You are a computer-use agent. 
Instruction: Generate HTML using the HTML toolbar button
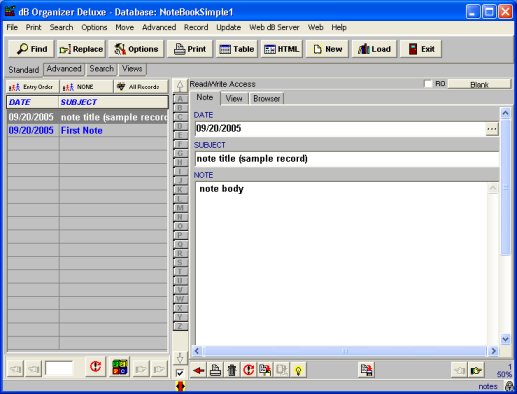pyautogui.click(x=282, y=49)
